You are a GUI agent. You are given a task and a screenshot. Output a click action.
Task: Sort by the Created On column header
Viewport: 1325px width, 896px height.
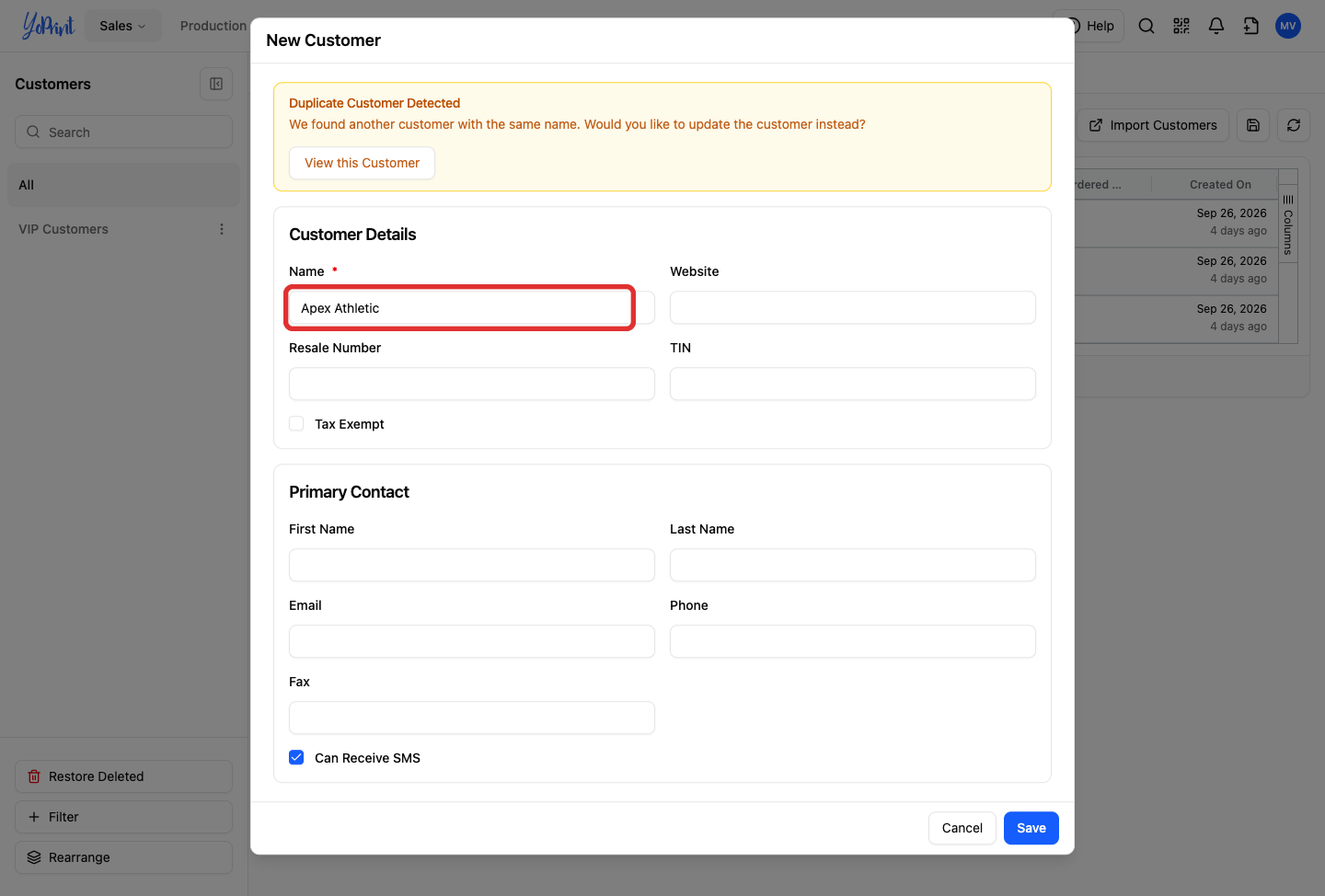click(x=1220, y=185)
